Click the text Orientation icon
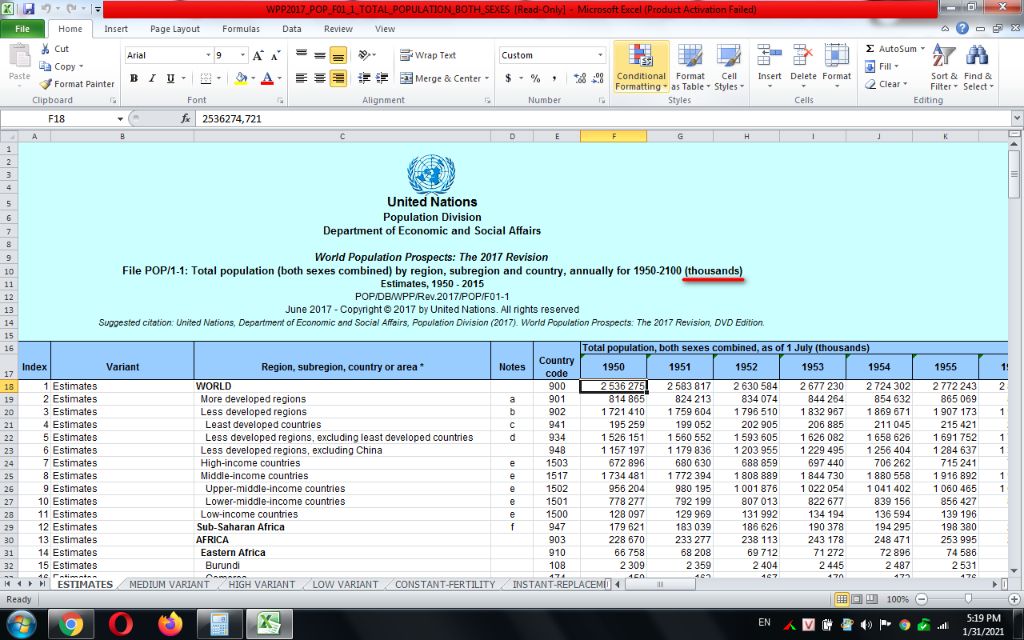 (x=364, y=56)
